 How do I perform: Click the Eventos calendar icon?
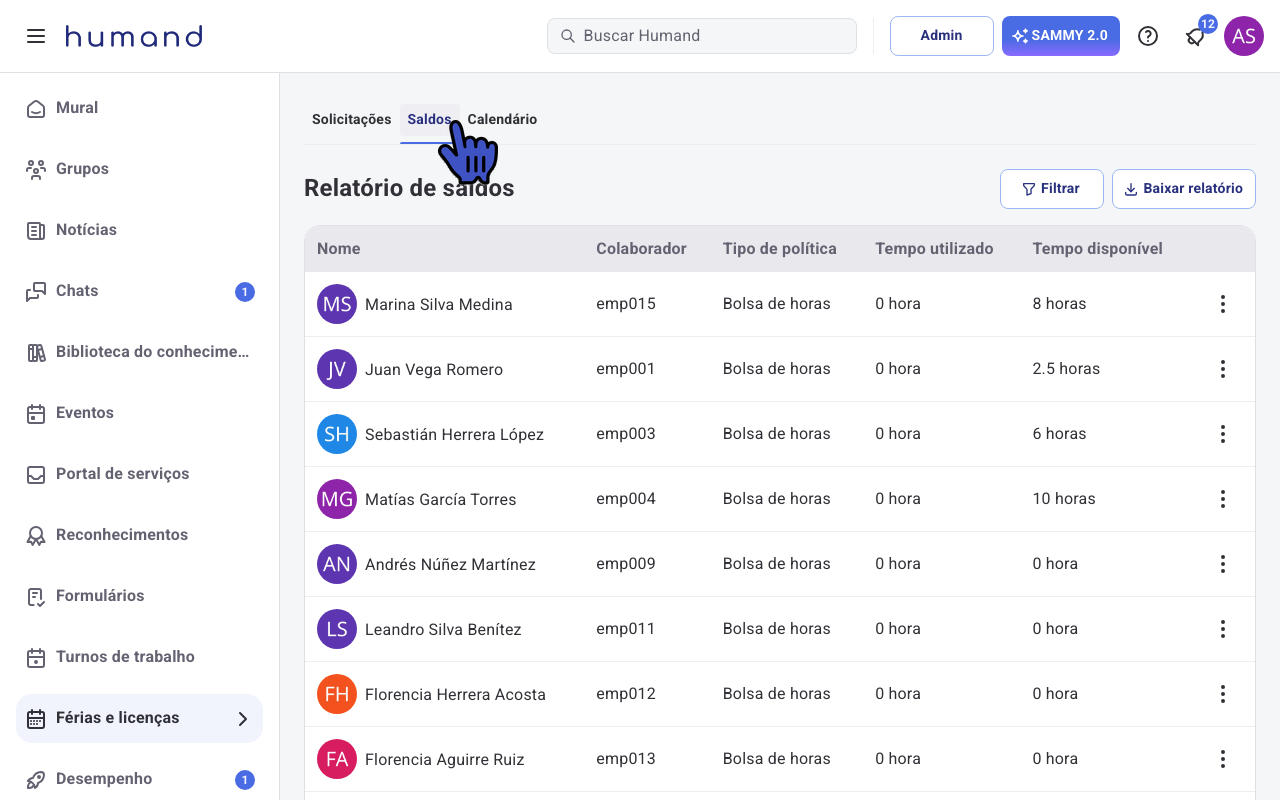(36, 413)
